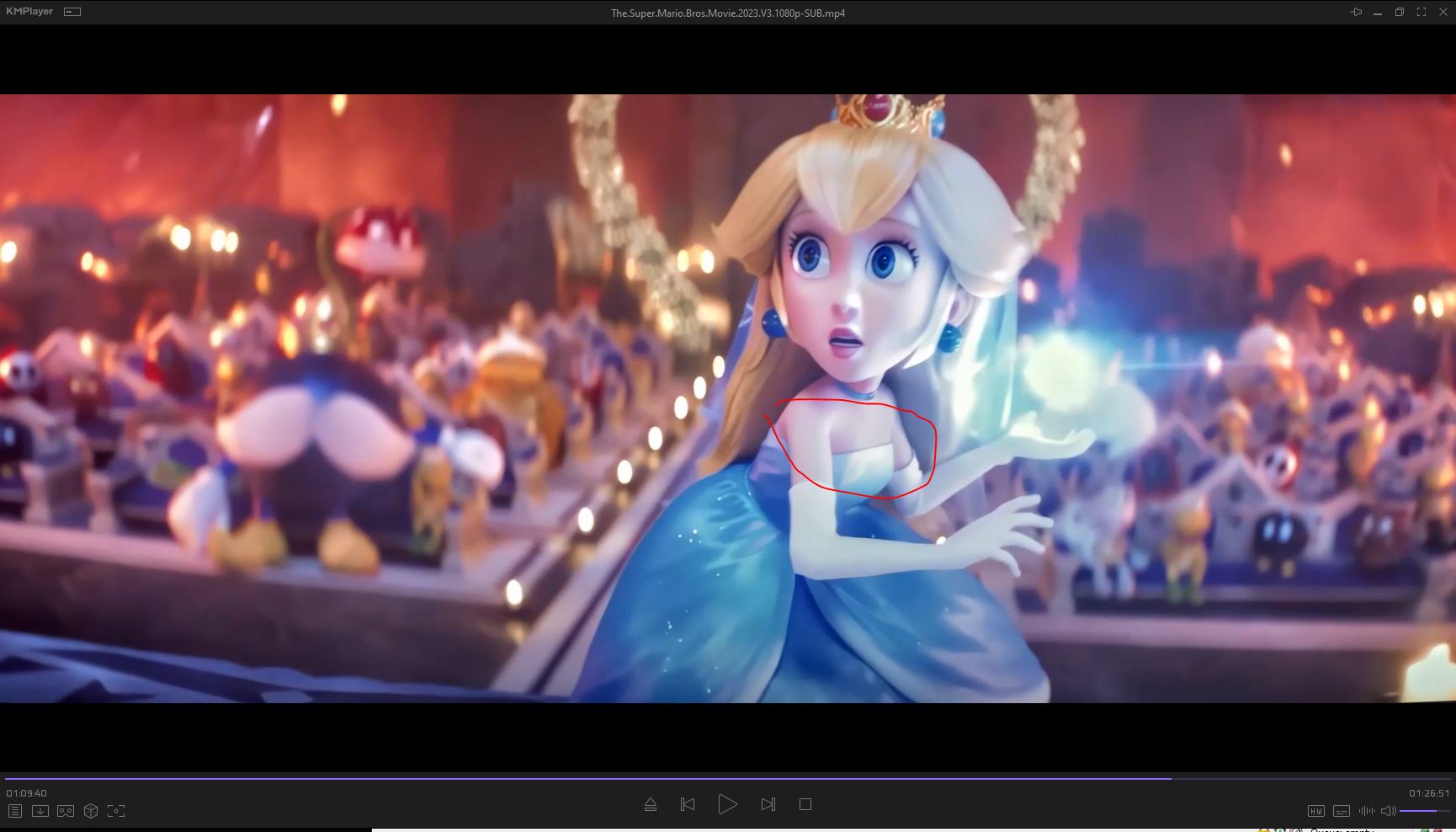Toggle subtitles display icon
The height and width of the screenshot is (832, 1456).
click(x=1342, y=811)
